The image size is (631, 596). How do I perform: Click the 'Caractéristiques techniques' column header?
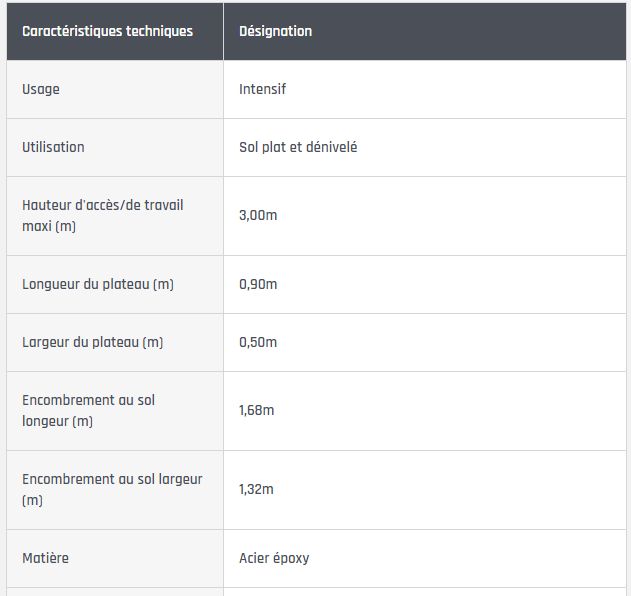107,31
